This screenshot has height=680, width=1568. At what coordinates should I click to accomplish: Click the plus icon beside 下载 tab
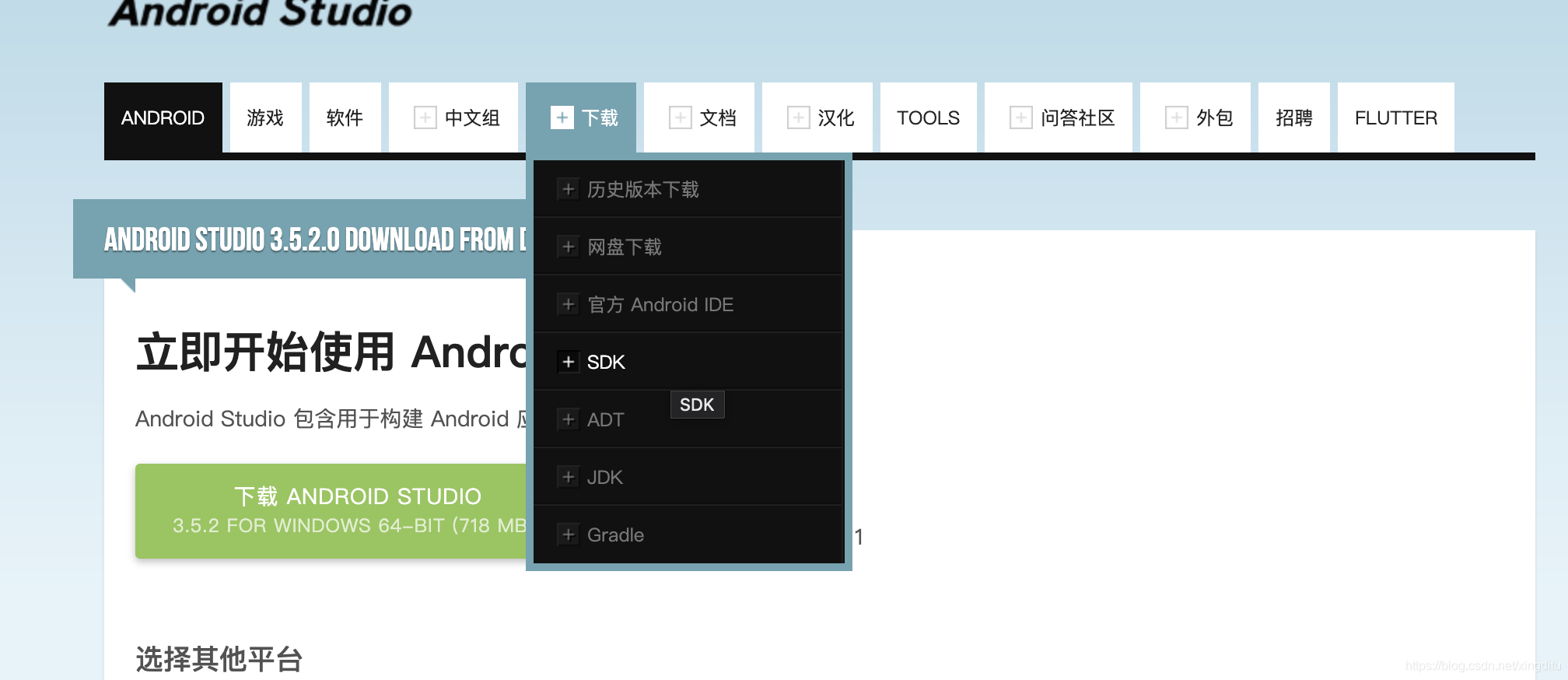coord(562,117)
